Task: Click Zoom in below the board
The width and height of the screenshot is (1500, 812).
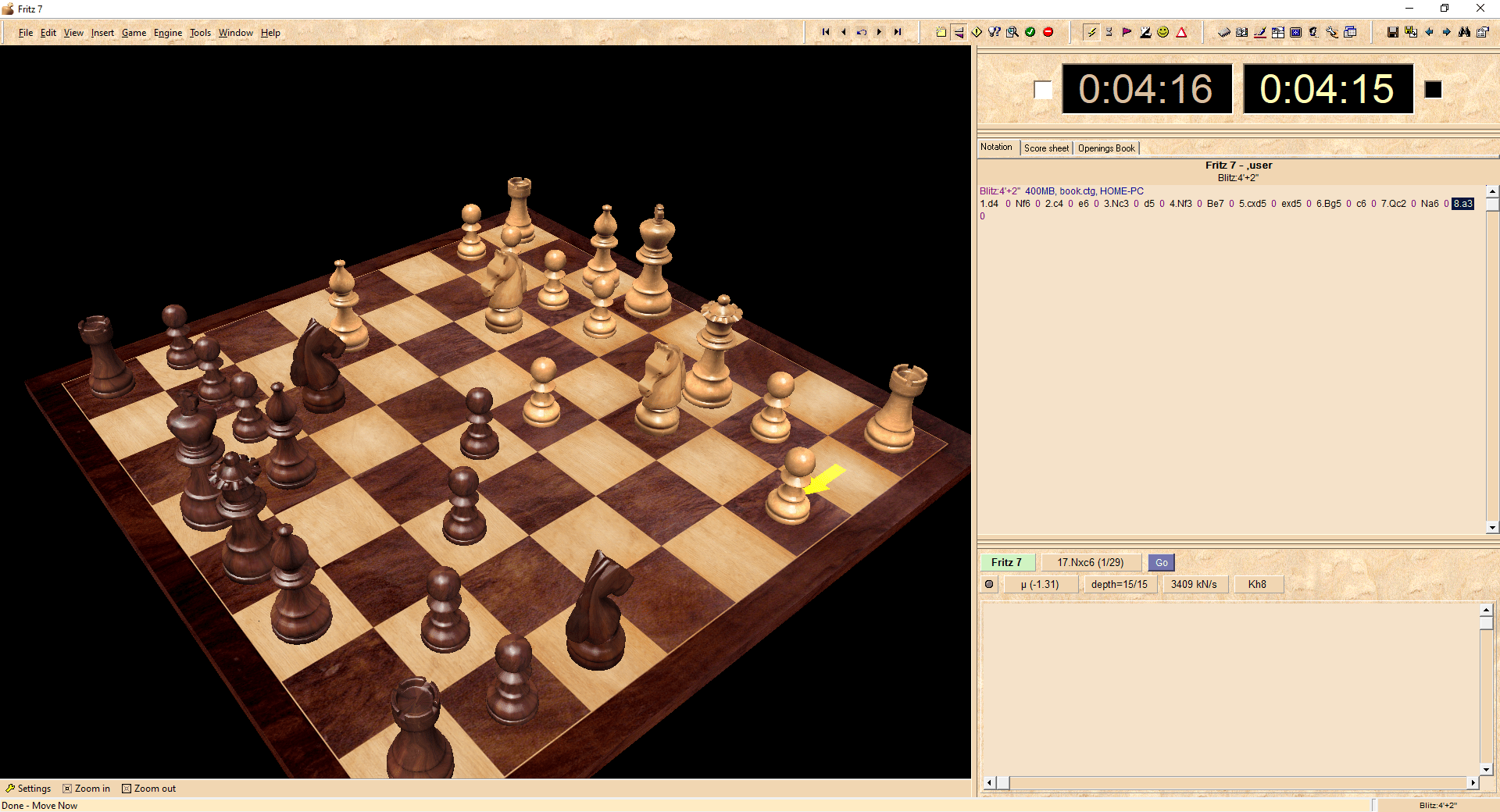Action: pos(87,789)
